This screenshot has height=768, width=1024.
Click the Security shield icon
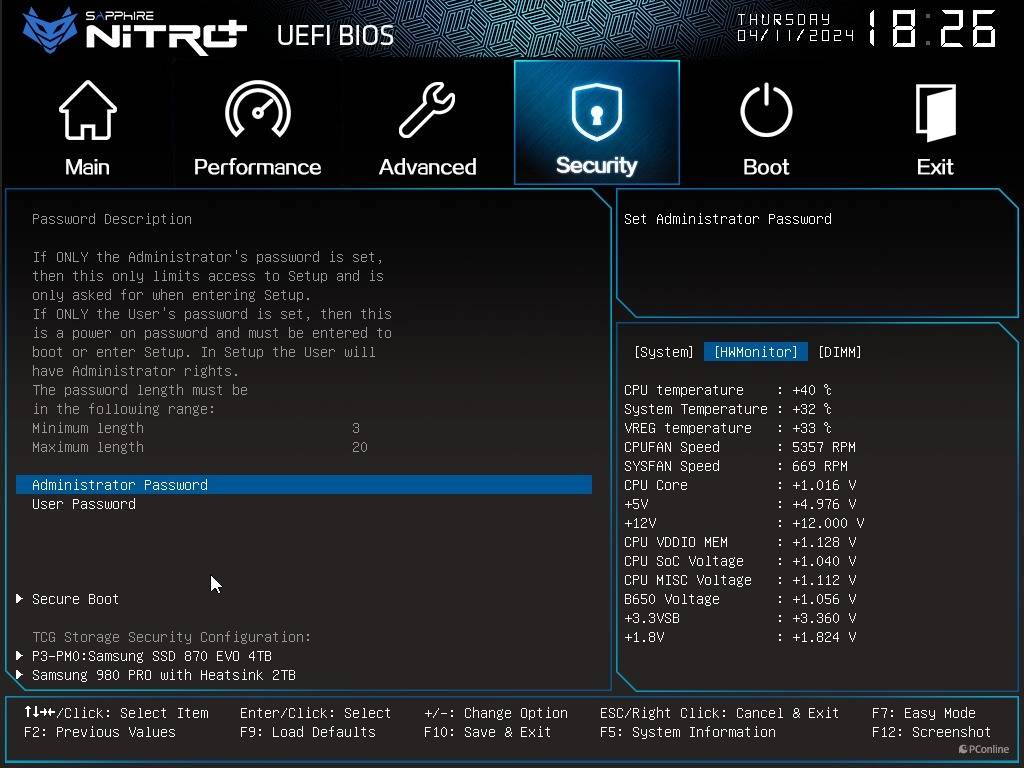point(596,112)
